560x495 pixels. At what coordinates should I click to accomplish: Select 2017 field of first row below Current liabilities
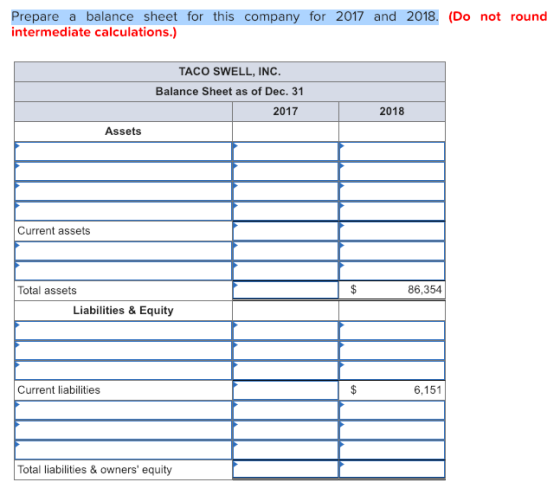(x=285, y=410)
